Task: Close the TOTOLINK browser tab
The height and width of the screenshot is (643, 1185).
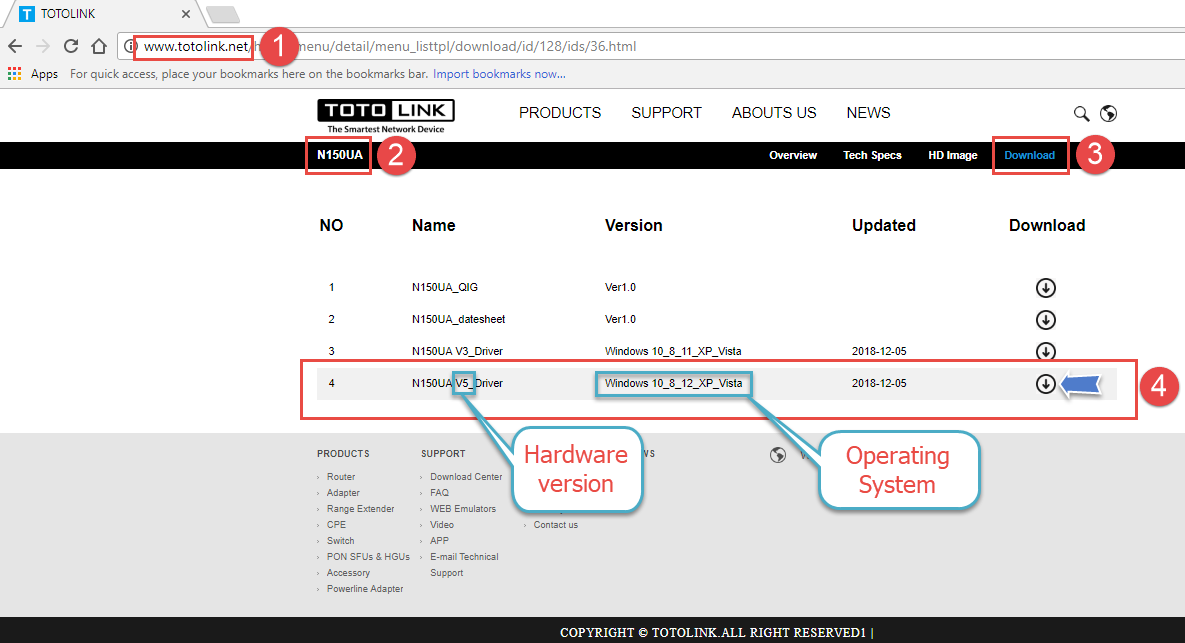Action: [x=186, y=14]
